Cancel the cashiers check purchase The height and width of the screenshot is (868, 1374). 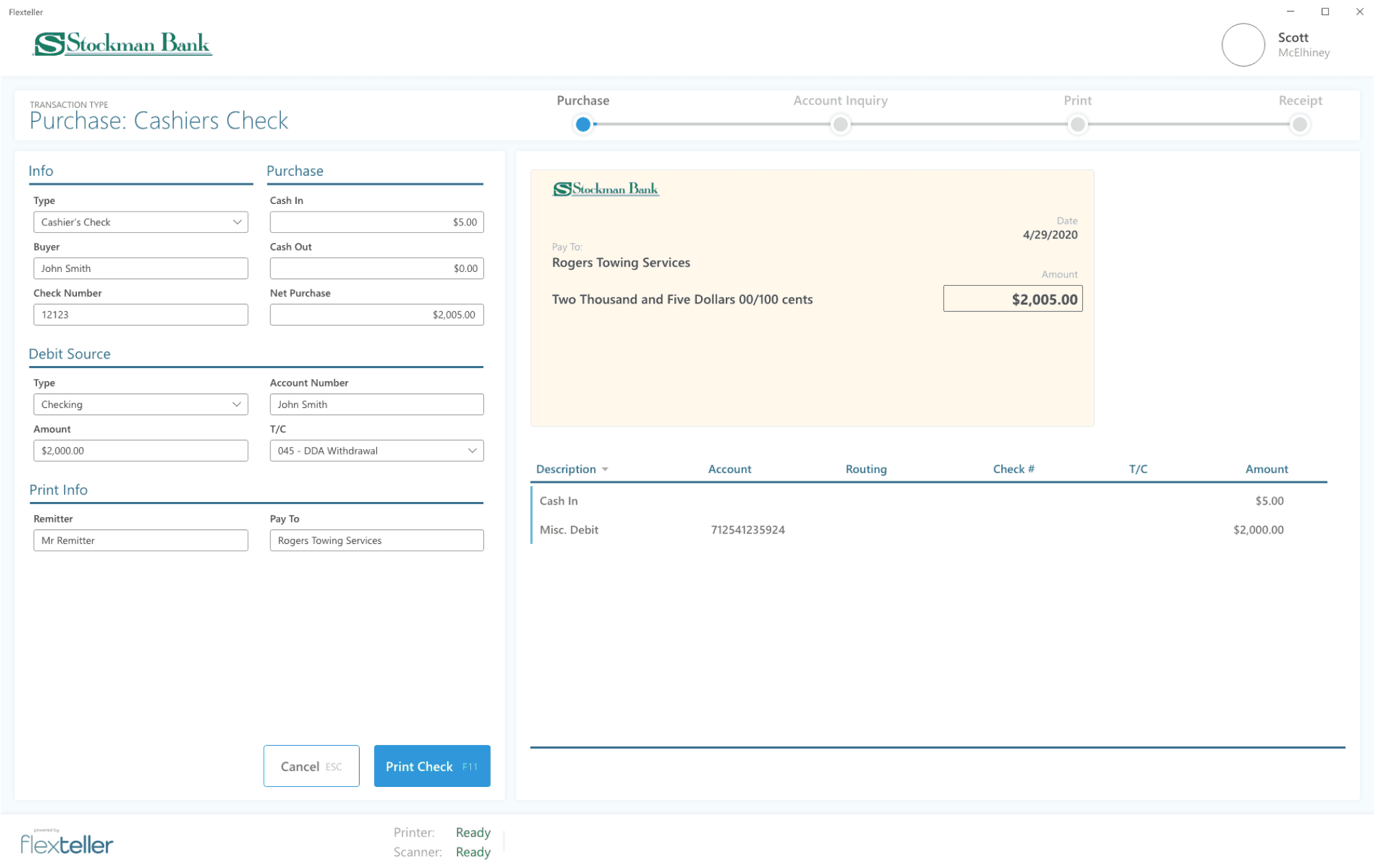point(311,766)
